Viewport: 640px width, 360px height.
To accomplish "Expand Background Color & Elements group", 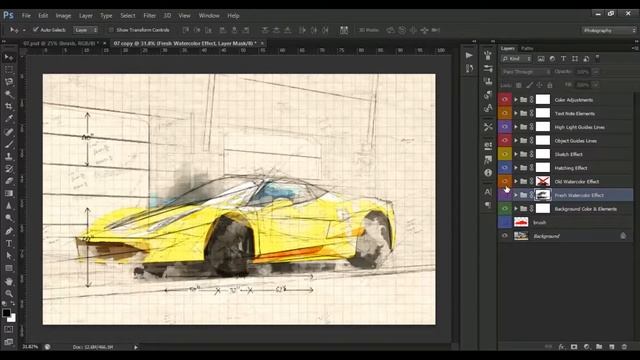I will point(516,209).
